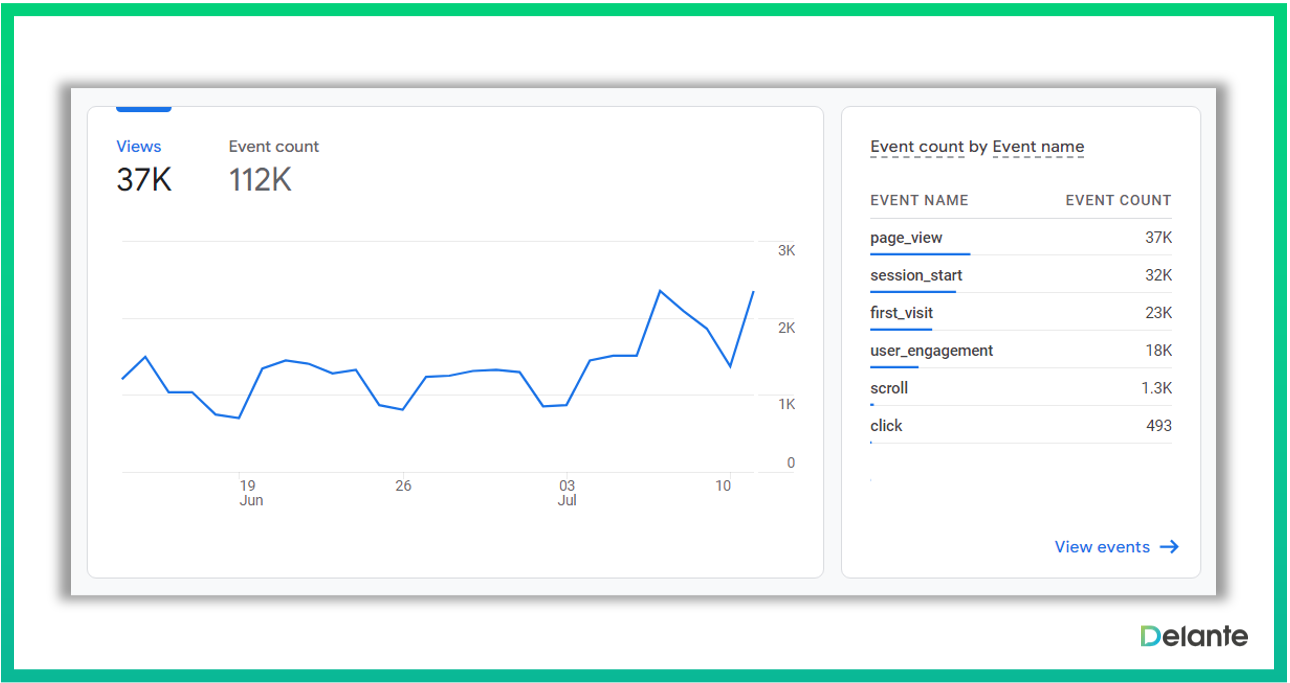Image resolution: width=1290 pixels, height=683 pixels.
Task: Click the scroll event name
Action: [x=889, y=388]
